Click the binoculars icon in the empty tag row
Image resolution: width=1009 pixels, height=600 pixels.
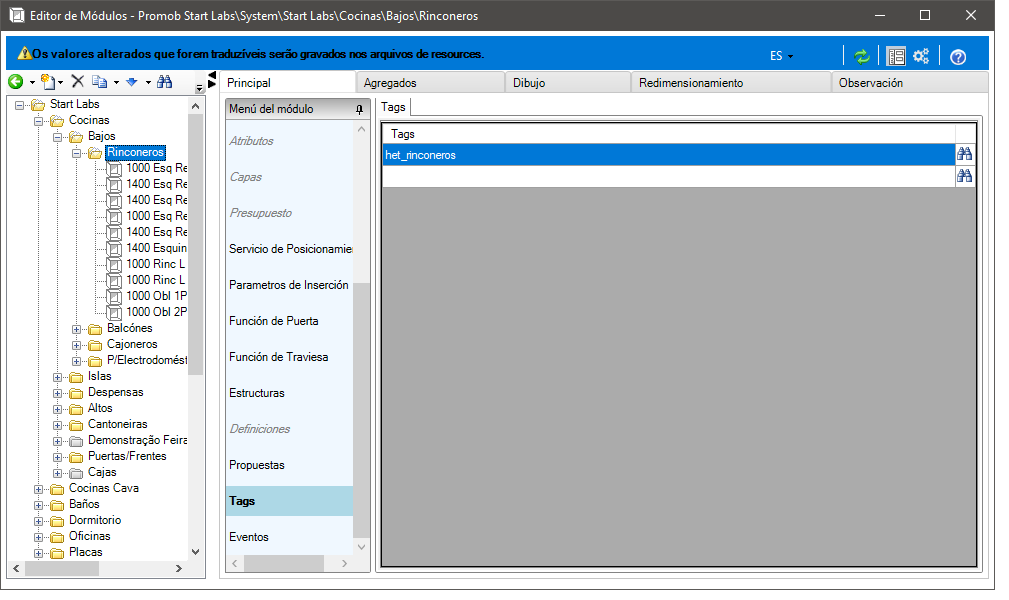pyautogui.click(x=965, y=176)
